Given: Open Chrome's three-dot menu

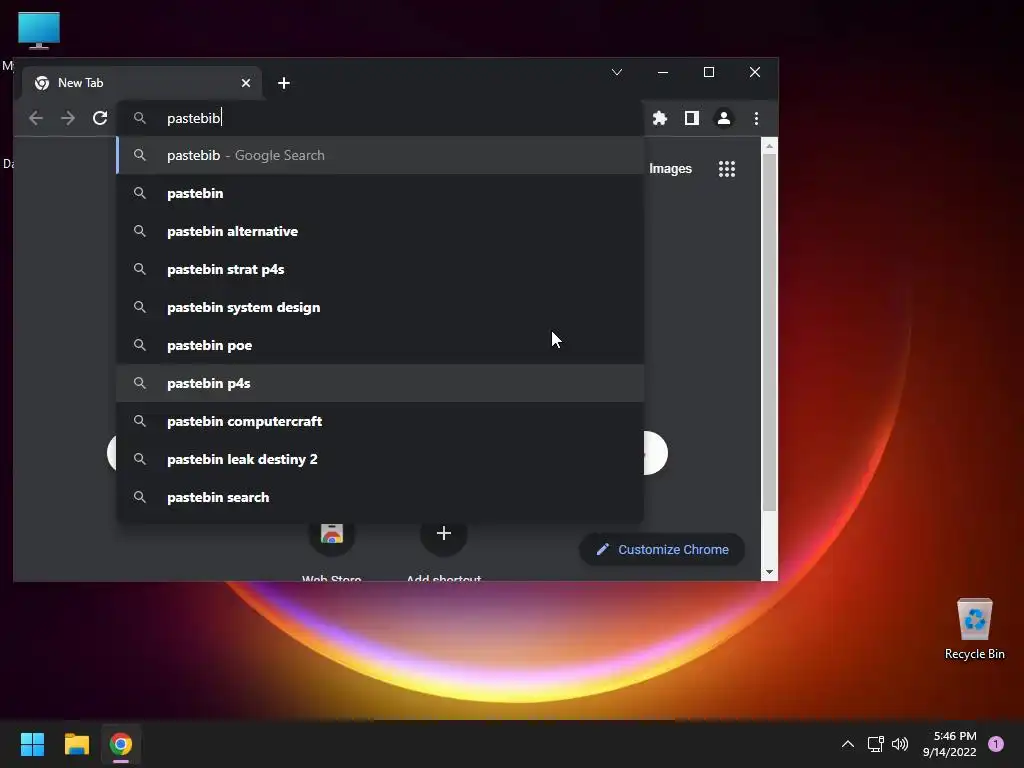Looking at the screenshot, I should pyautogui.click(x=756, y=118).
